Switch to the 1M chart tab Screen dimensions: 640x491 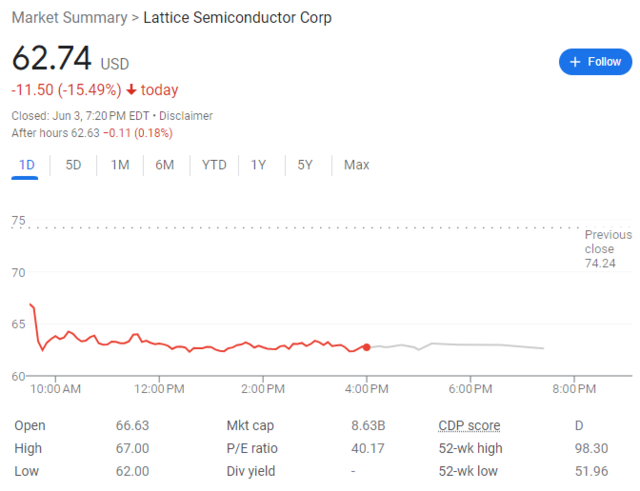tap(120, 165)
